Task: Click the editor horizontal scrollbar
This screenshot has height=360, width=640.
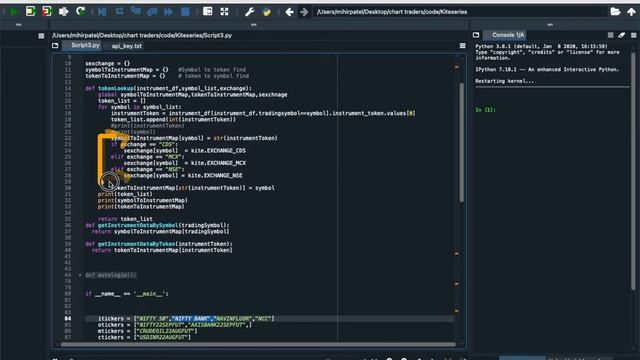Action: click(258, 344)
